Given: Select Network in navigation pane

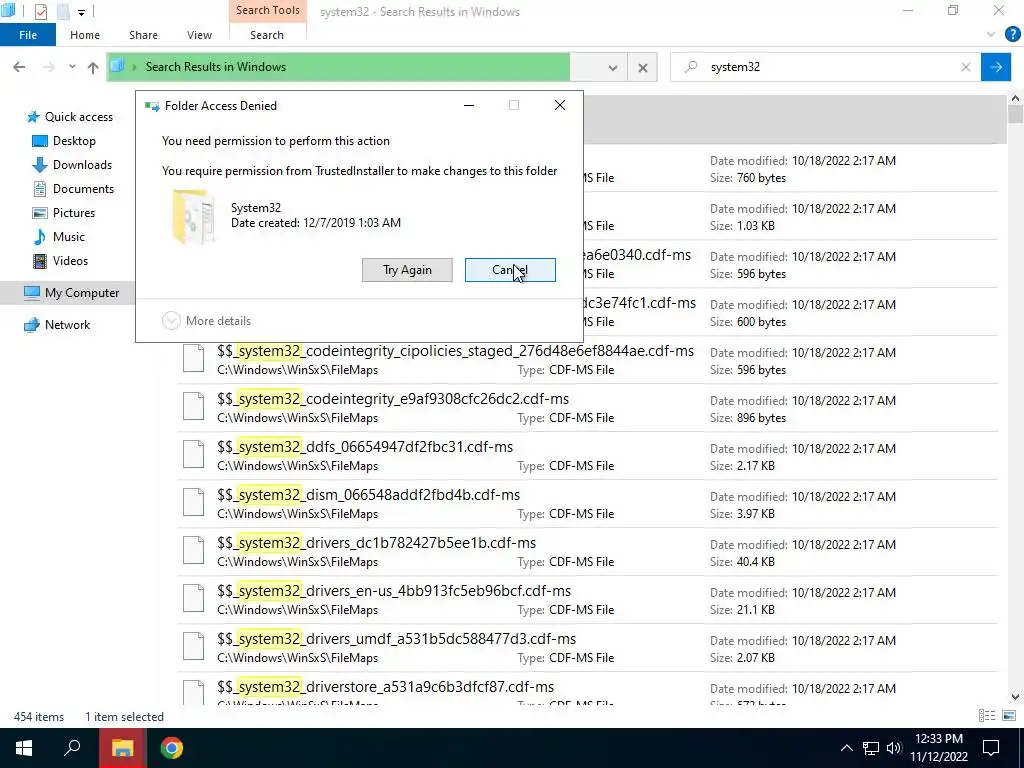Looking at the screenshot, I should [57, 325].
